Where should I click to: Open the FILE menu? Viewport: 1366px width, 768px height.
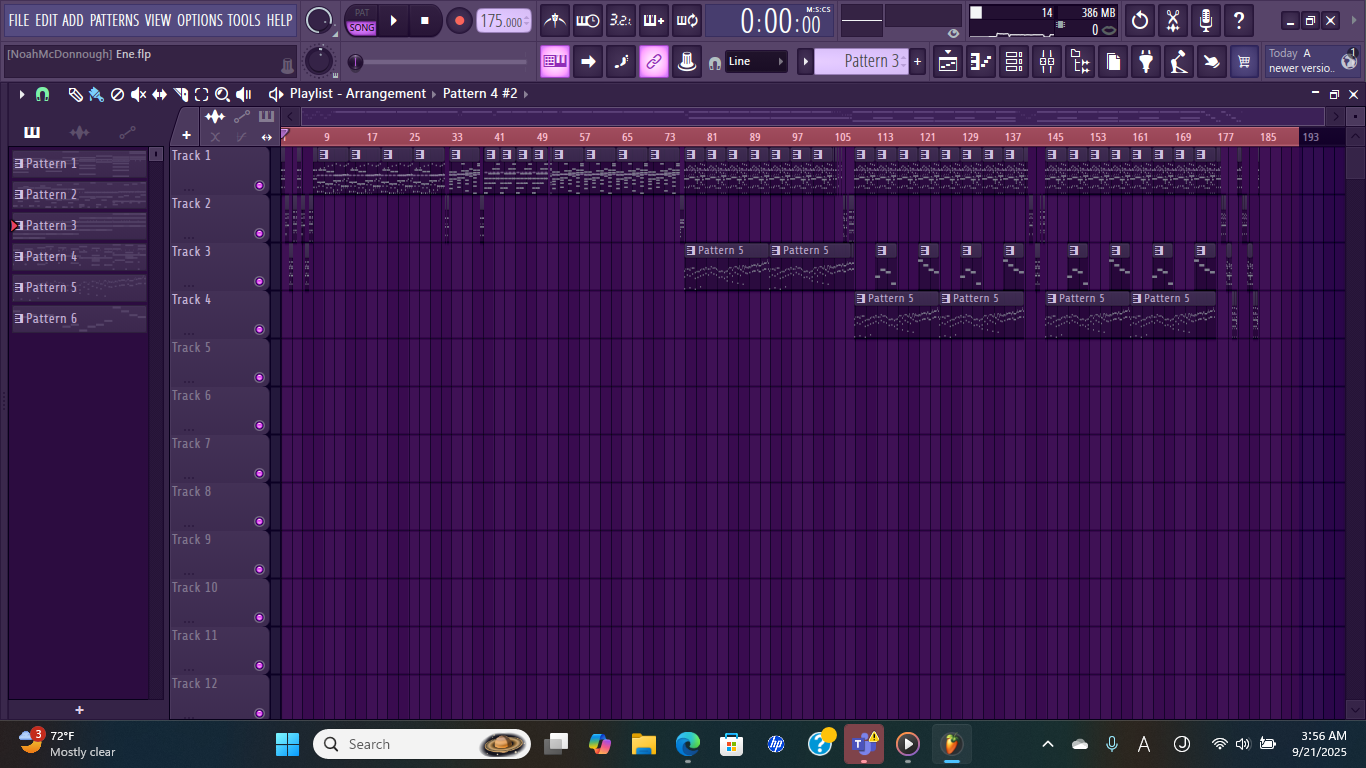[x=19, y=20]
